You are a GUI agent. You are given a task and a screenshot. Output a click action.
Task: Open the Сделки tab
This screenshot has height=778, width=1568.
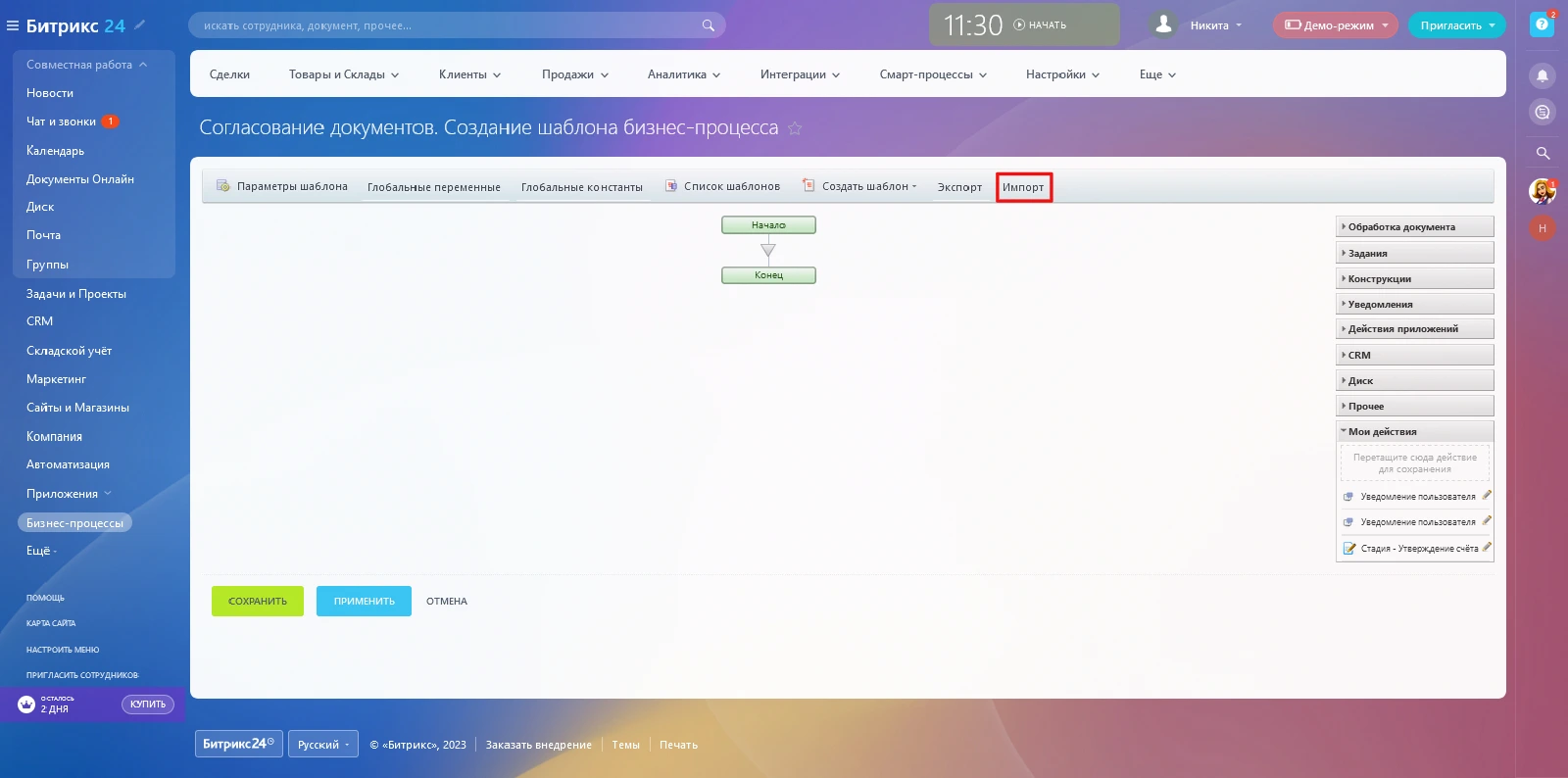click(229, 74)
